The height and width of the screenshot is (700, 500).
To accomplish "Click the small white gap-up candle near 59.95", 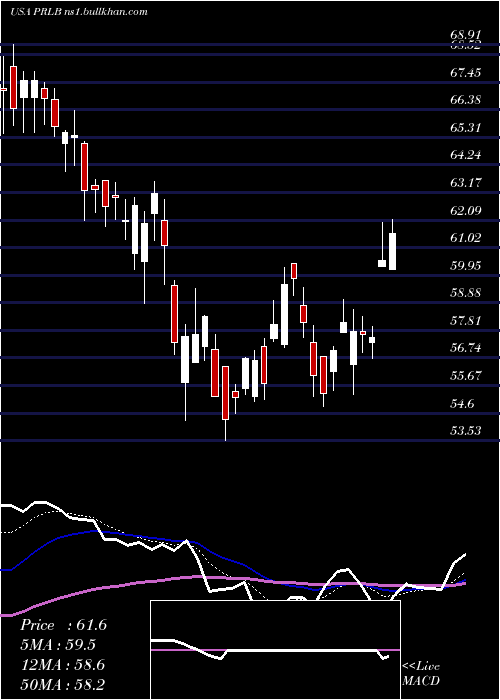I will [x=382, y=263].
